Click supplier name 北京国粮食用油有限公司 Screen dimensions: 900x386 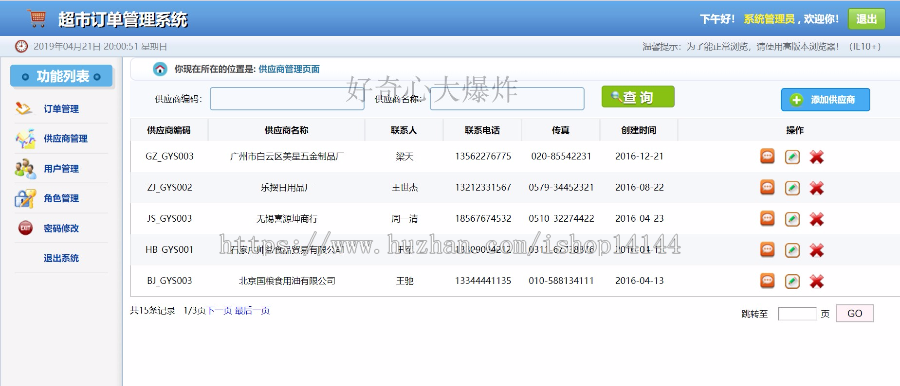click(286, 281)
